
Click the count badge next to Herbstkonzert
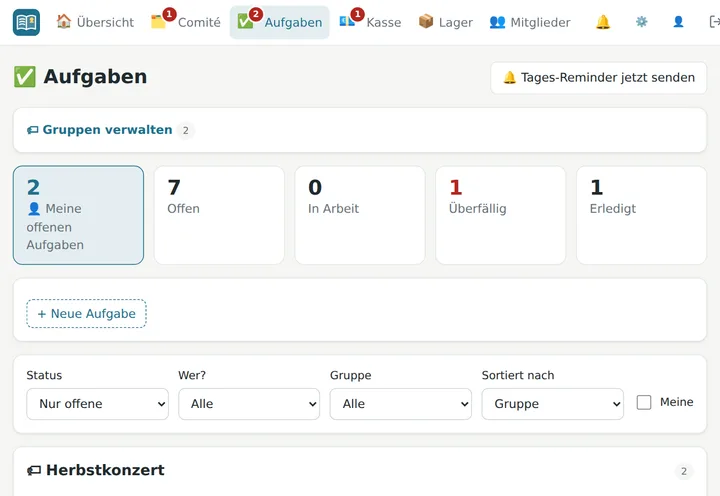(x=684, y=471)
